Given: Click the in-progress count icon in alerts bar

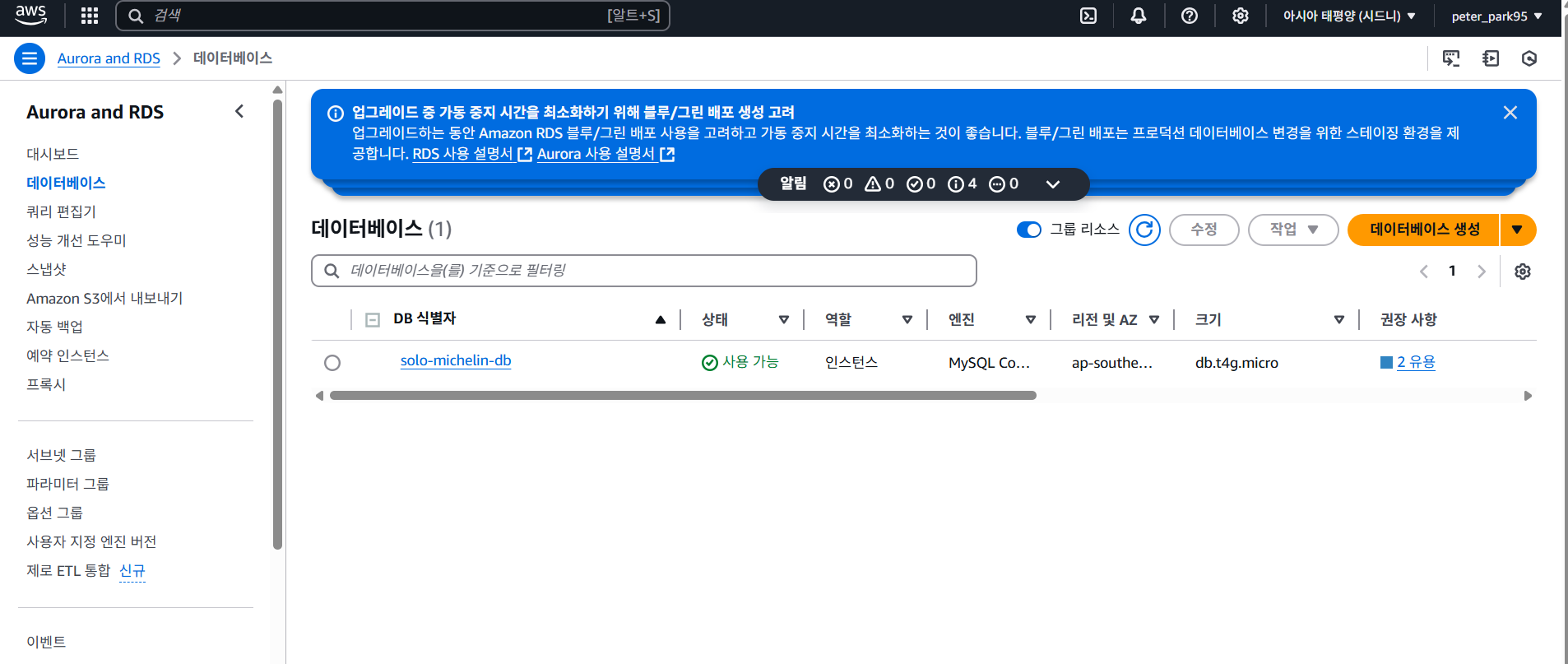Looking at the screenshot, I should 997,184.
